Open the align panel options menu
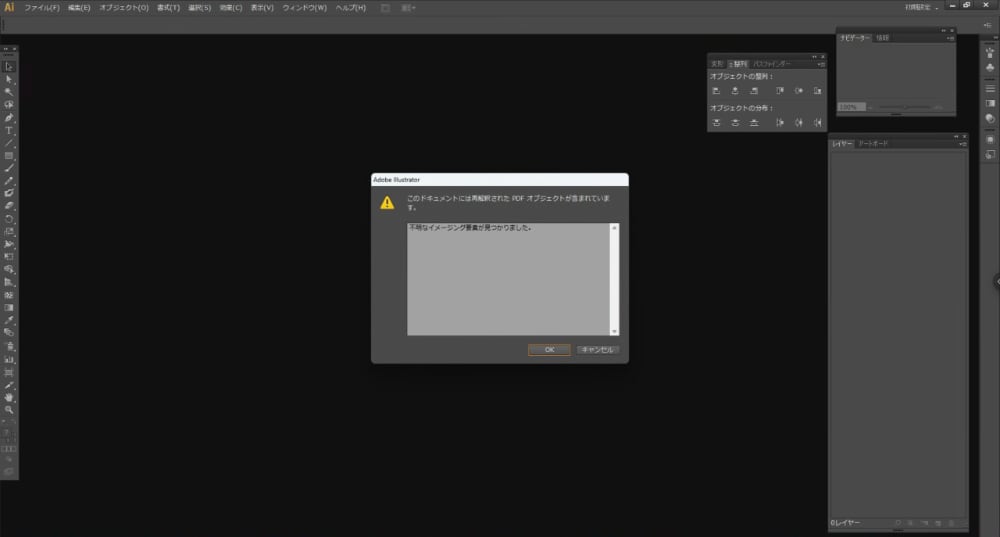Screen dimensions: 1000x537 821,64
